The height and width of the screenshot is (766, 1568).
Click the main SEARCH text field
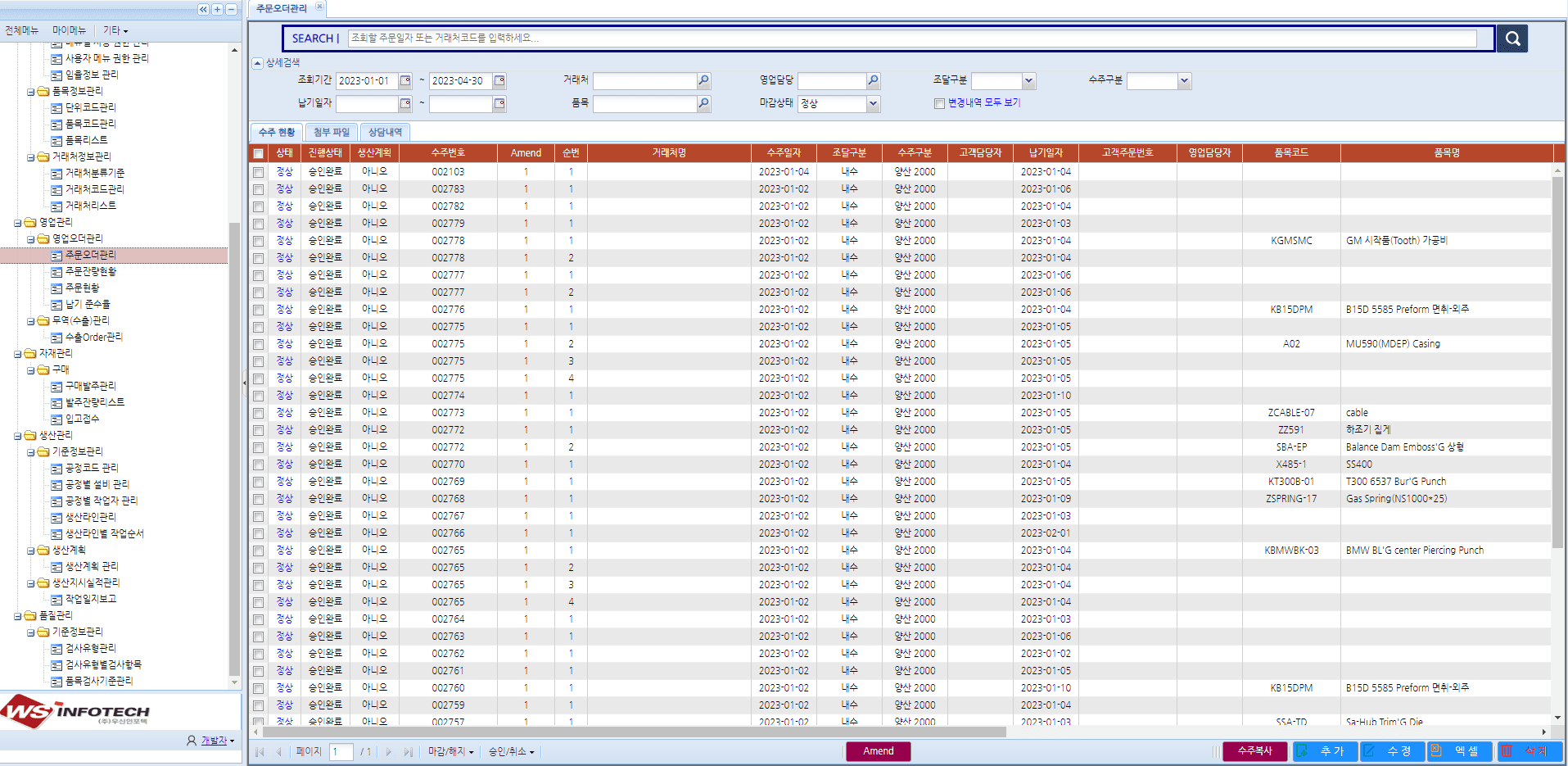pos(912,39)
